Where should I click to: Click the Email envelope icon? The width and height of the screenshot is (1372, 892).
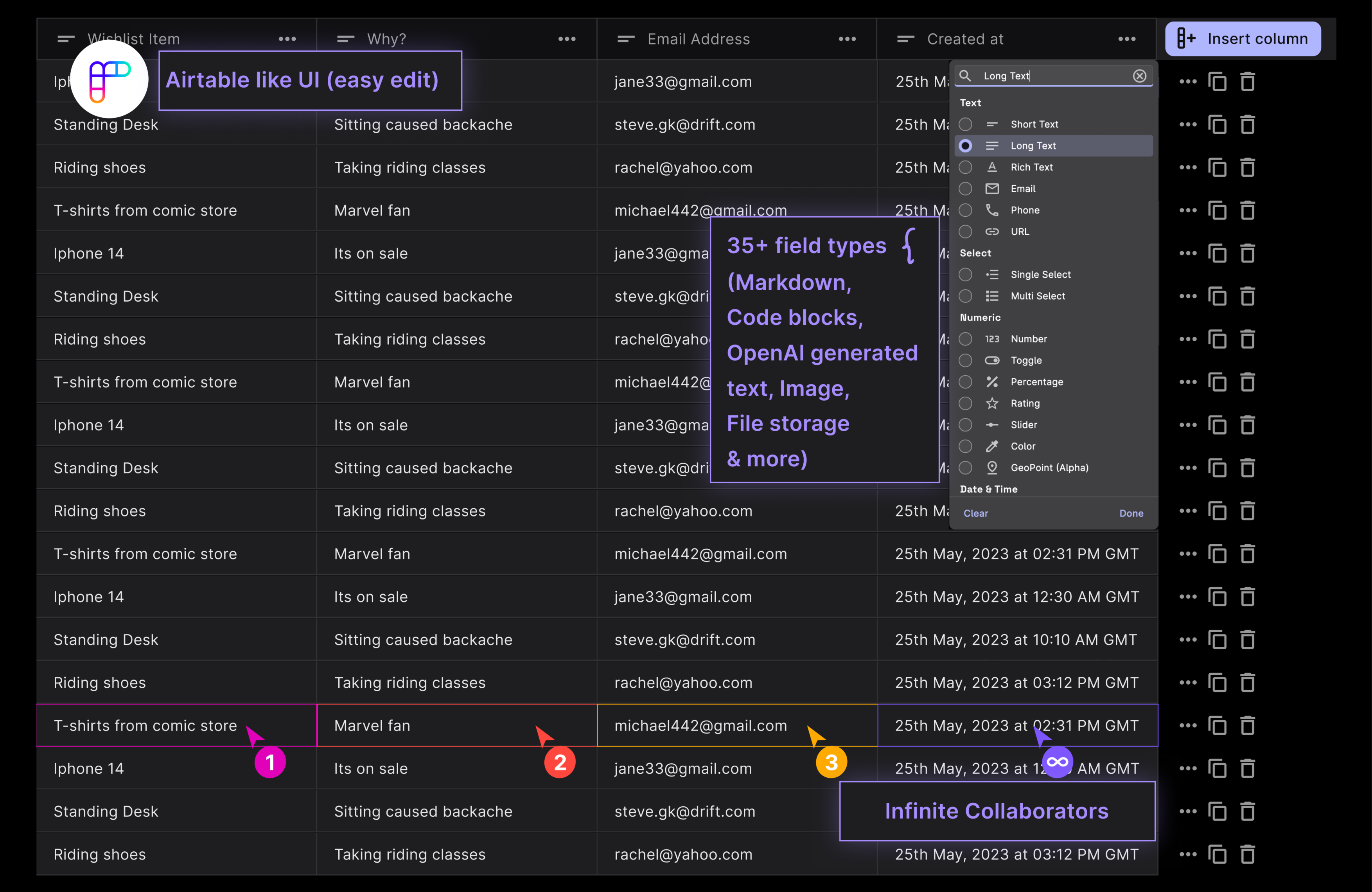coord(992,189)
